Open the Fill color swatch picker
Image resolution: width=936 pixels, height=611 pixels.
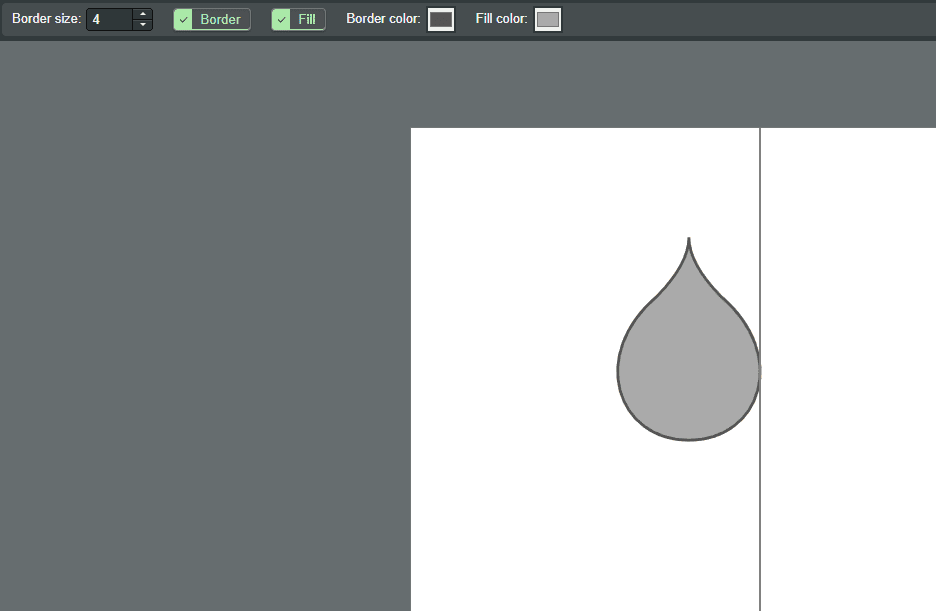click(x=548, y=19)
